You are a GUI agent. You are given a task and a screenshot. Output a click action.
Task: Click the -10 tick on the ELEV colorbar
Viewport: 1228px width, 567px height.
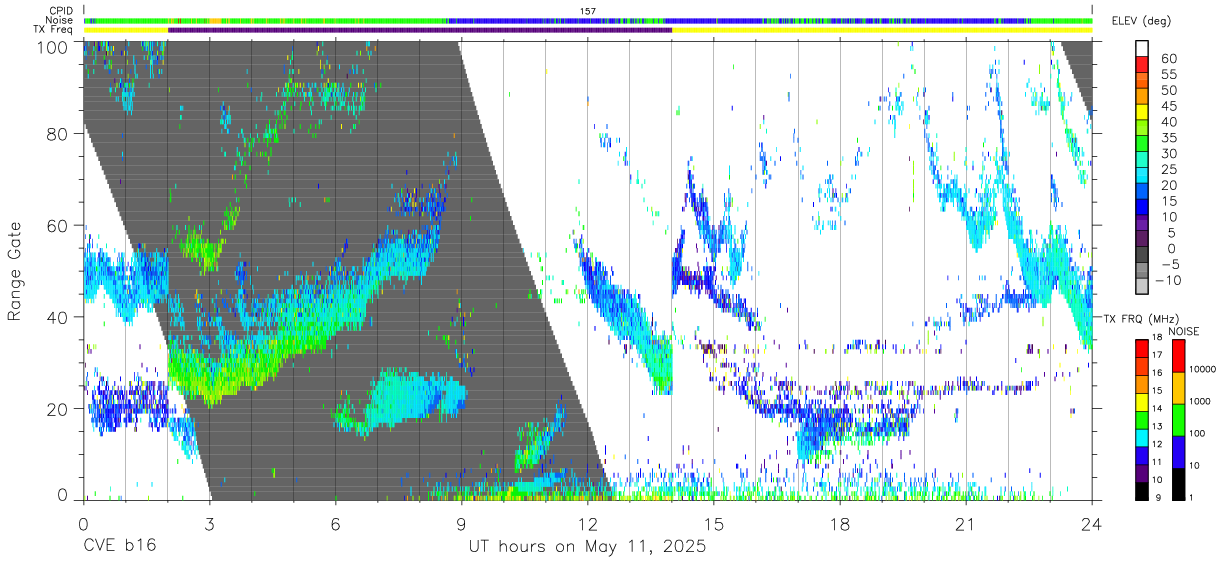pos(1166,281)
